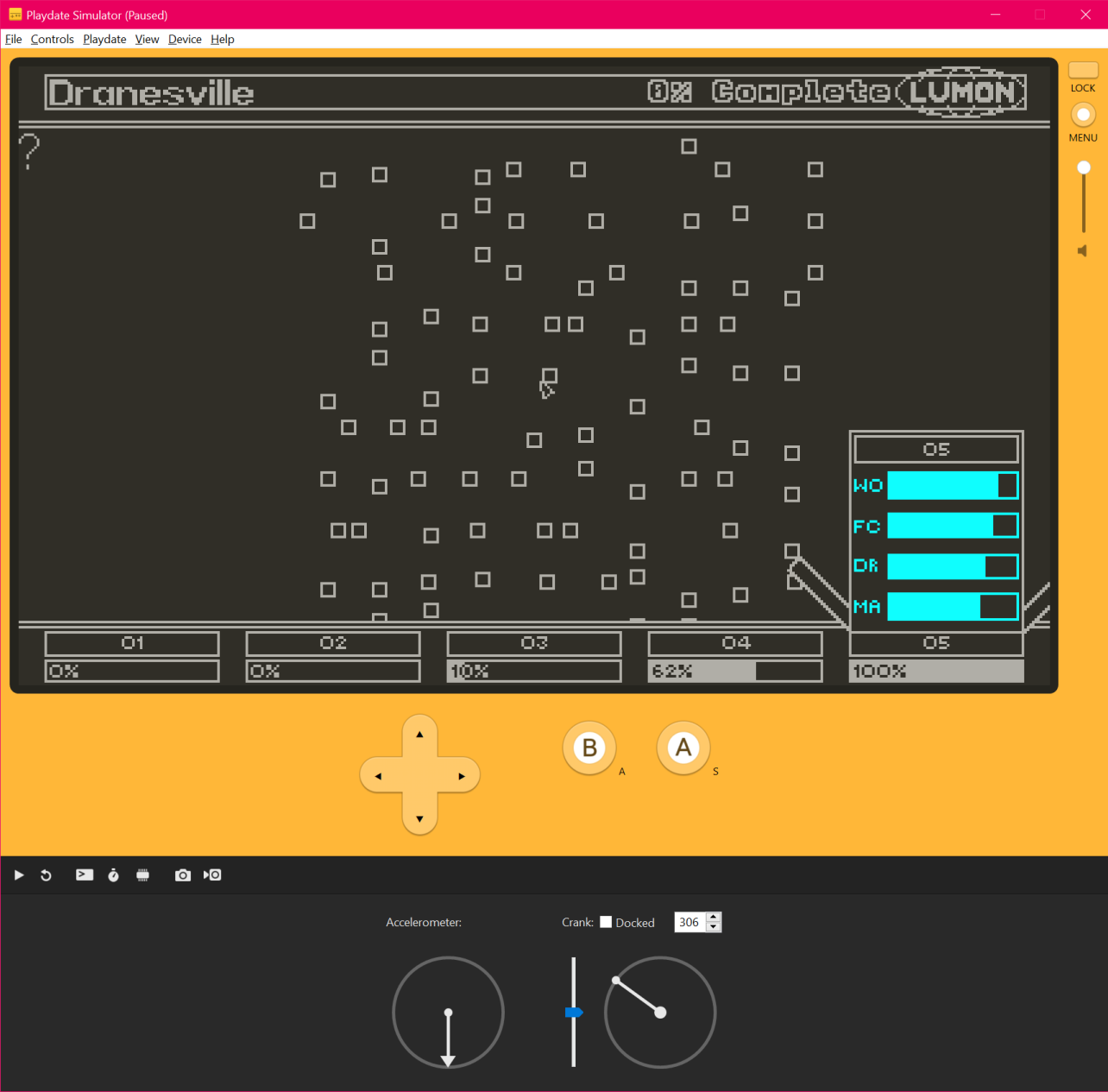This screenshot has width=1108, height=1092.
Task: Decrease the crank angle with the down stepper
Action: pyautogui.click(x=713, y=927)
